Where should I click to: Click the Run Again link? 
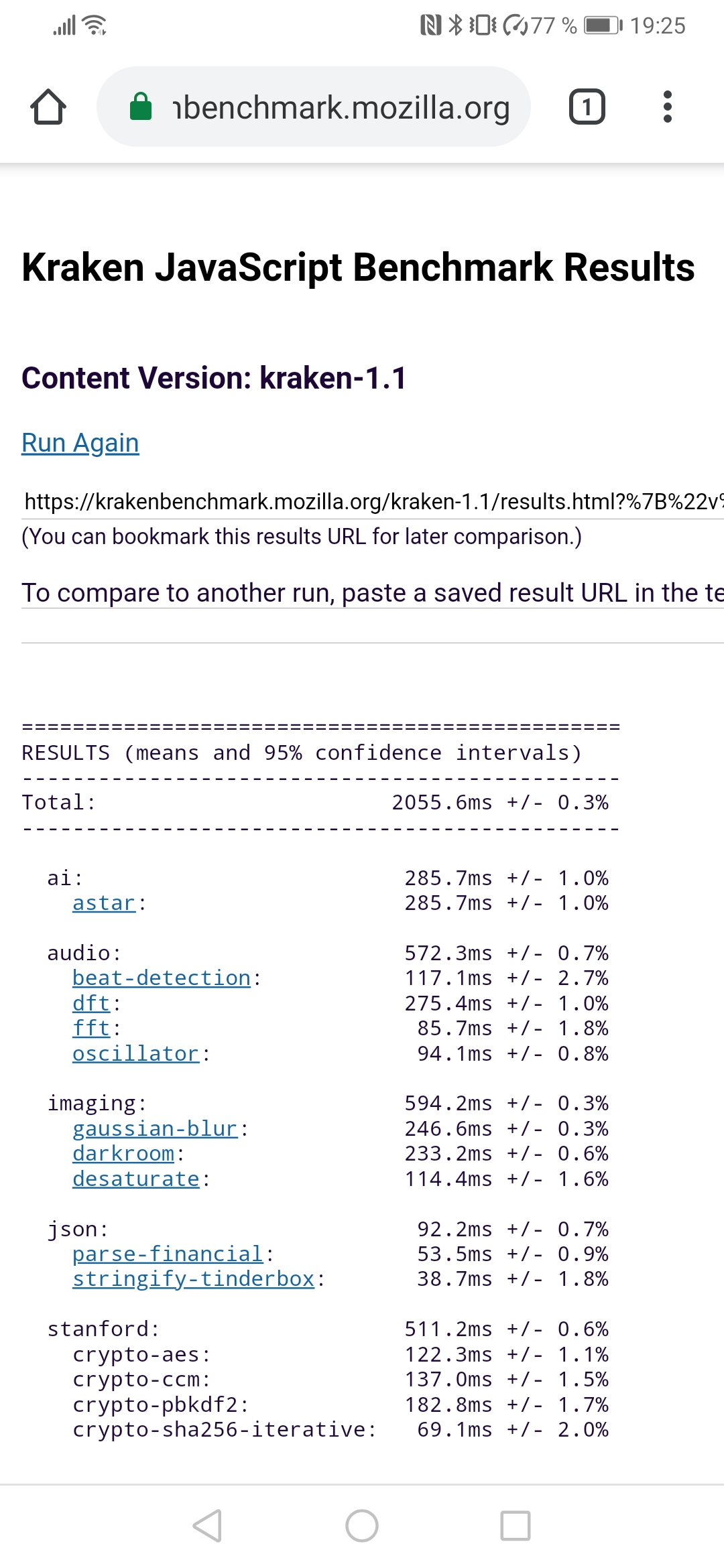point(80,443)
